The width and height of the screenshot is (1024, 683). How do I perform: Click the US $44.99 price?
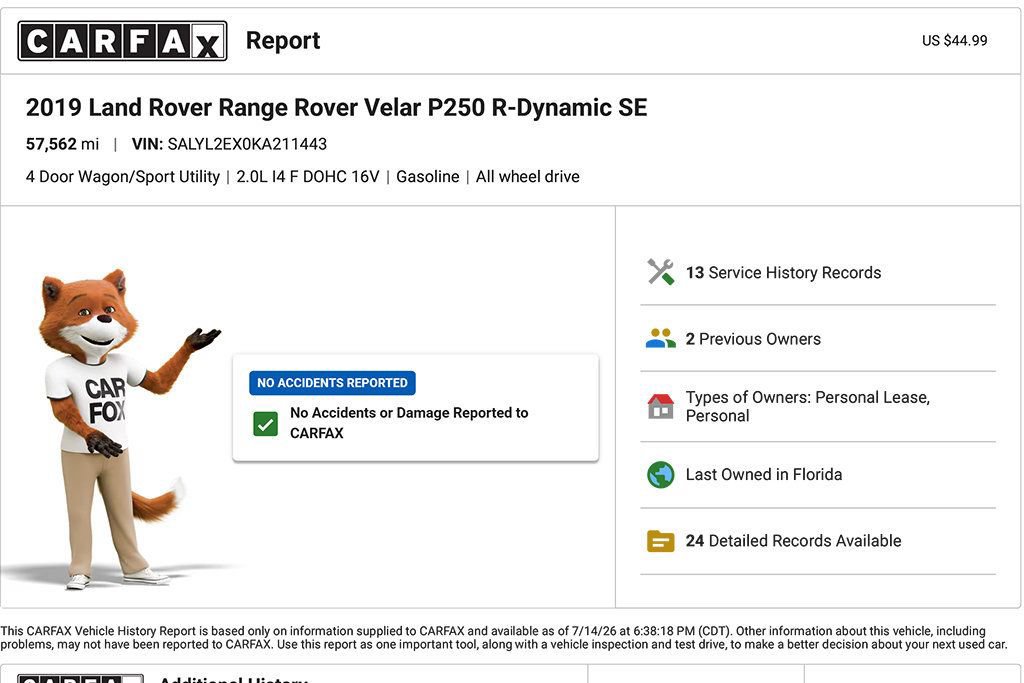tap(954, 40)
